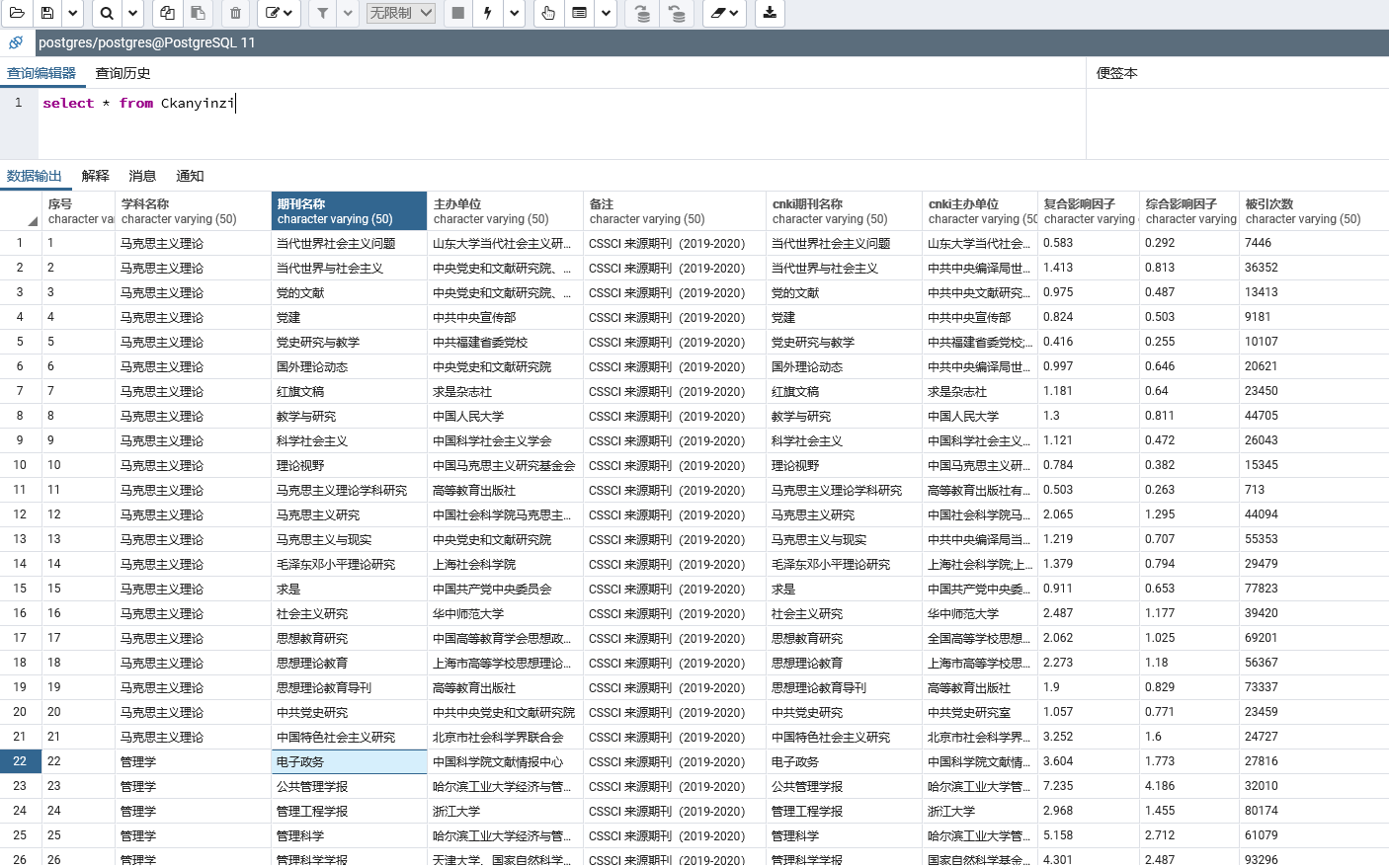Expand the execute options dropdown
The width and height of the screenshot is (1389, 868).
[515, 13]
